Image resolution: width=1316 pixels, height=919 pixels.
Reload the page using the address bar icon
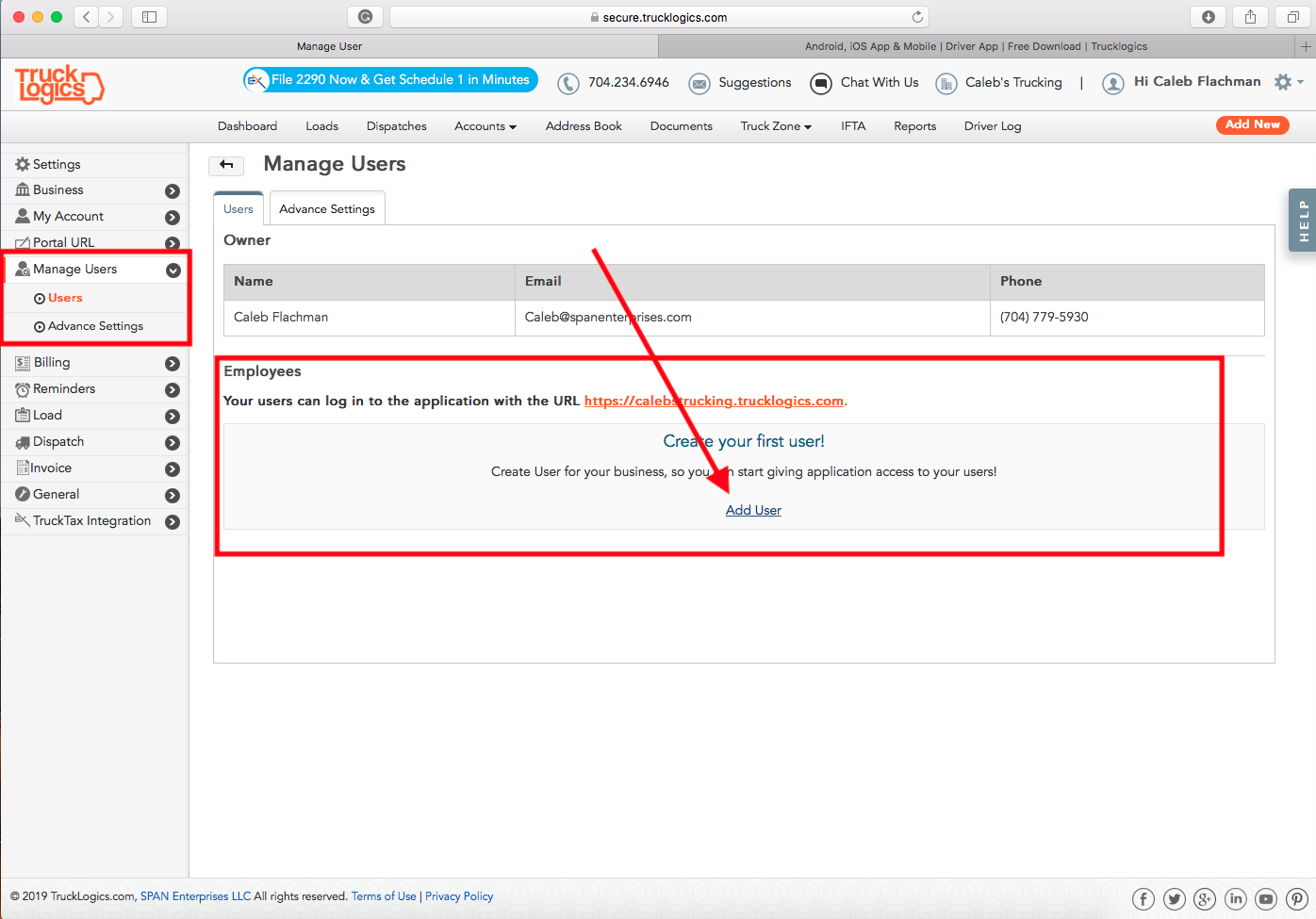917,17
